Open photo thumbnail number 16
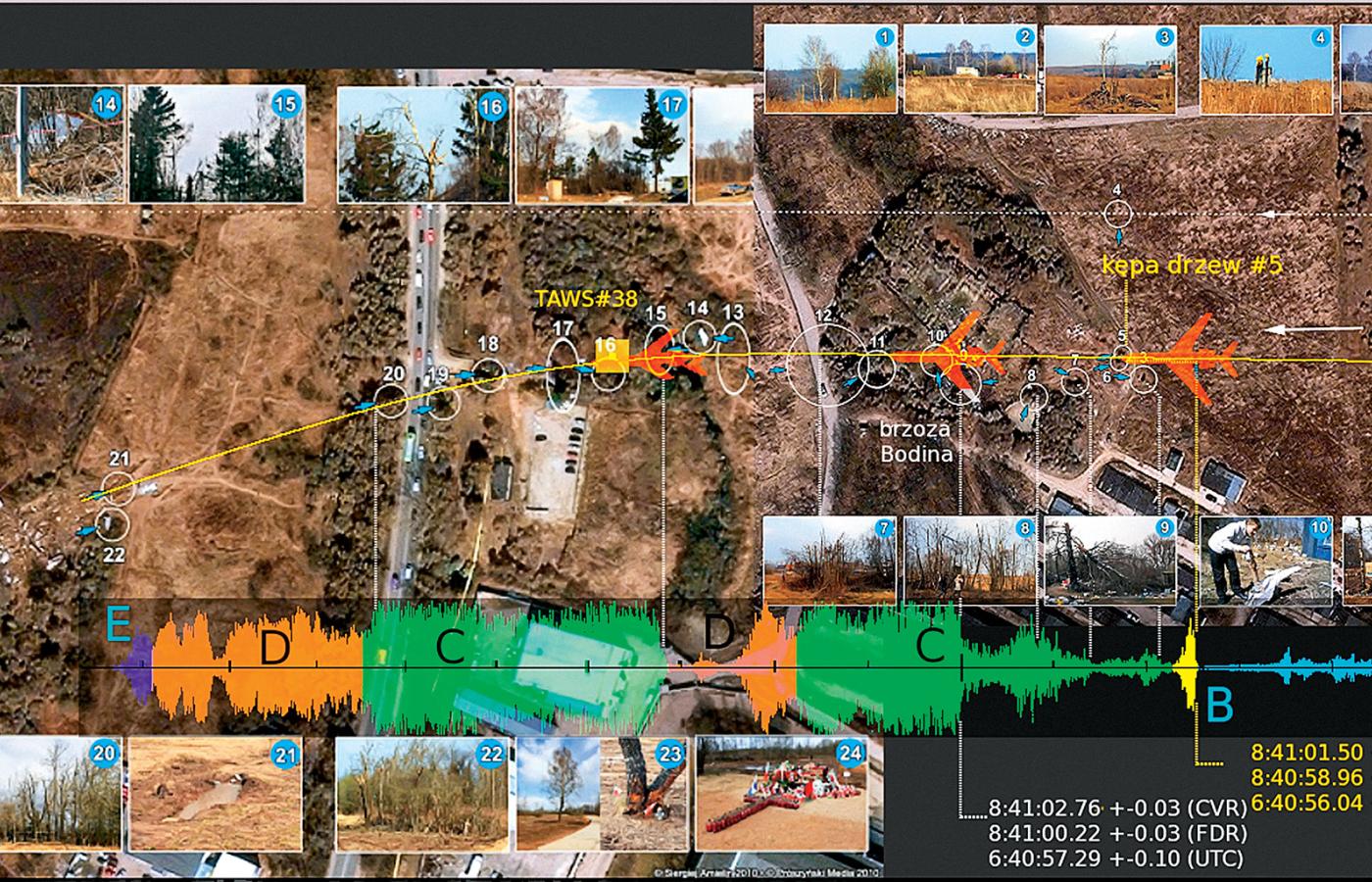 [423, 144]
